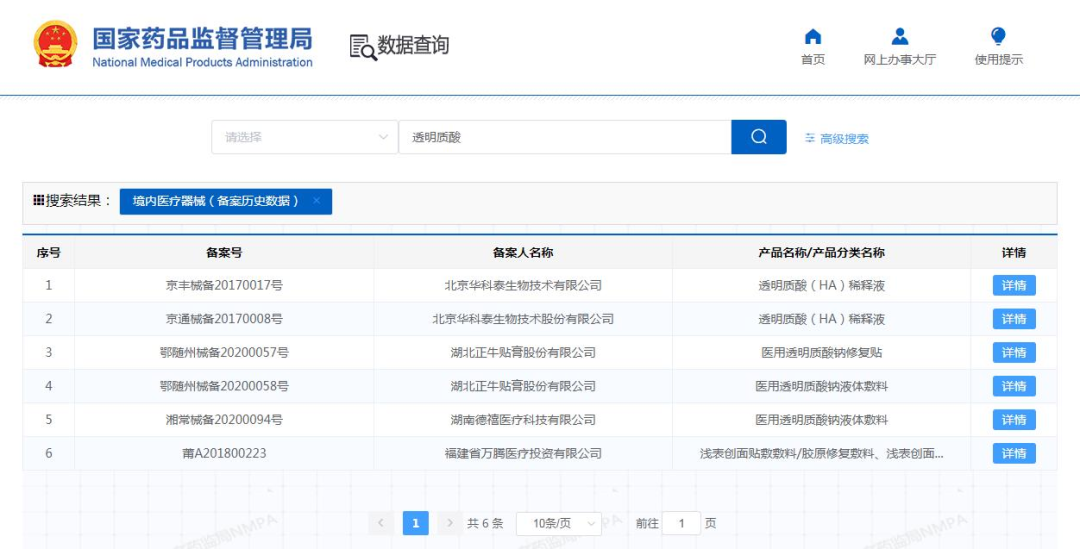Click the 使用提示 lightbulb icon
1080x549 pixels.
click(998, 37)
